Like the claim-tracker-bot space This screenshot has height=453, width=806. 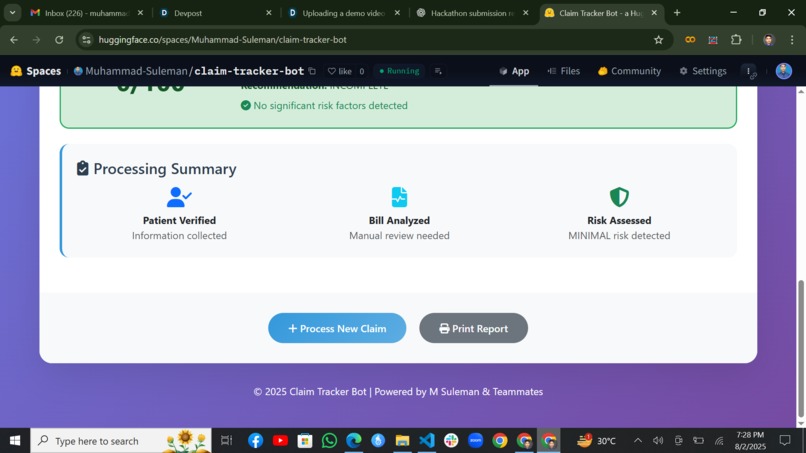tap(339, 71)
